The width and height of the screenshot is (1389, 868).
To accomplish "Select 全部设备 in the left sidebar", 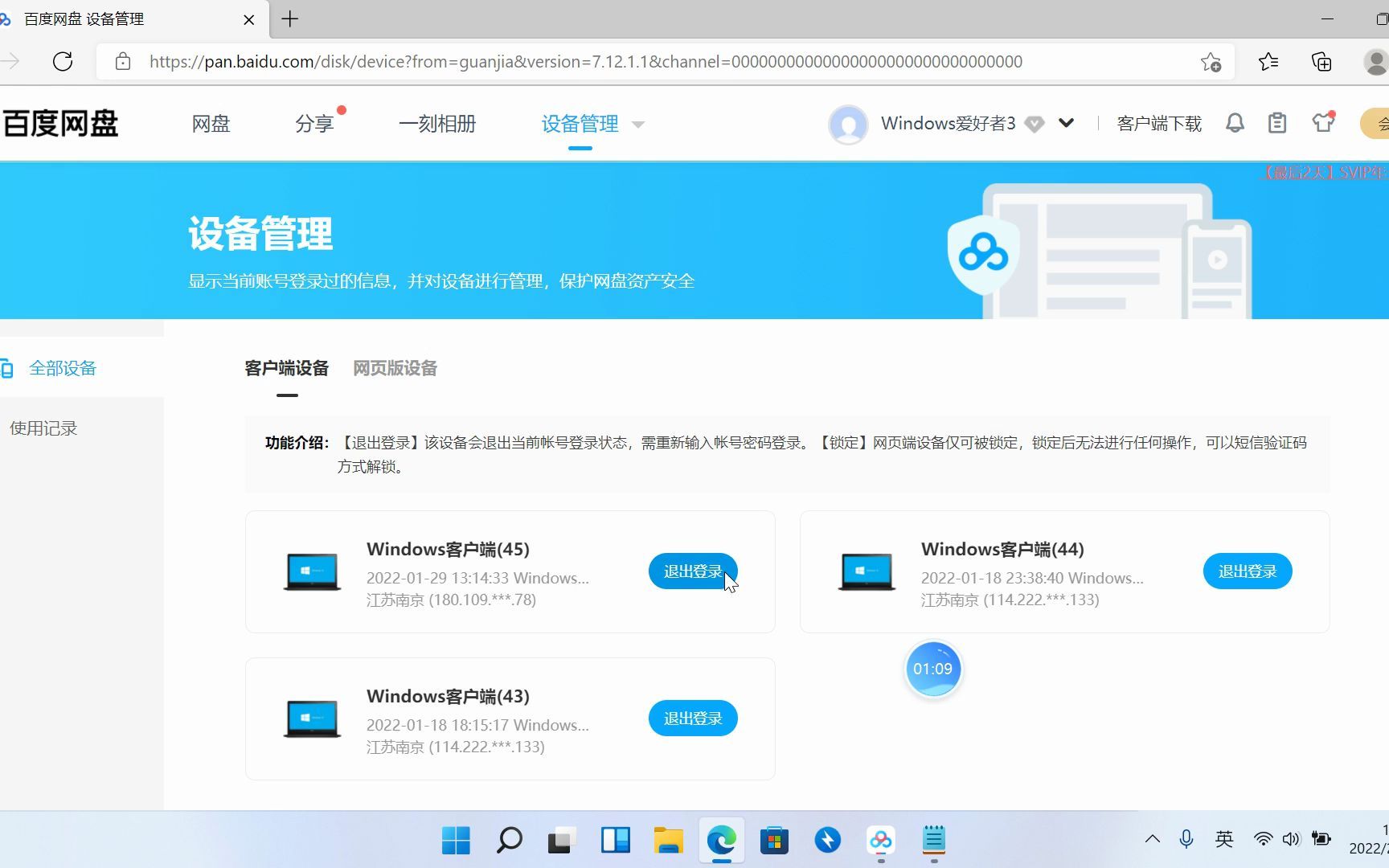I will point(63,368).
